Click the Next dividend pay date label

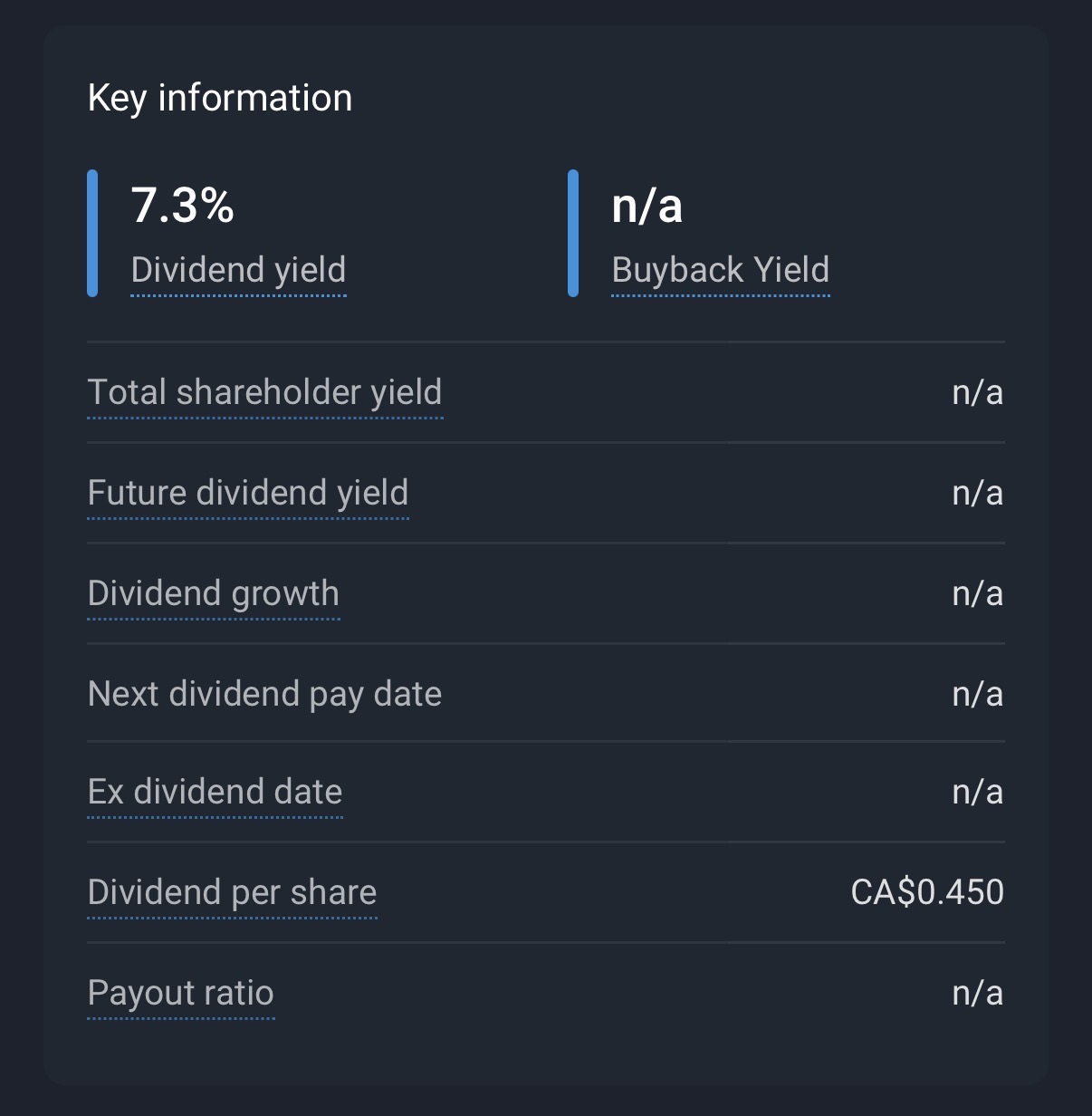click(x=264, y=694)
